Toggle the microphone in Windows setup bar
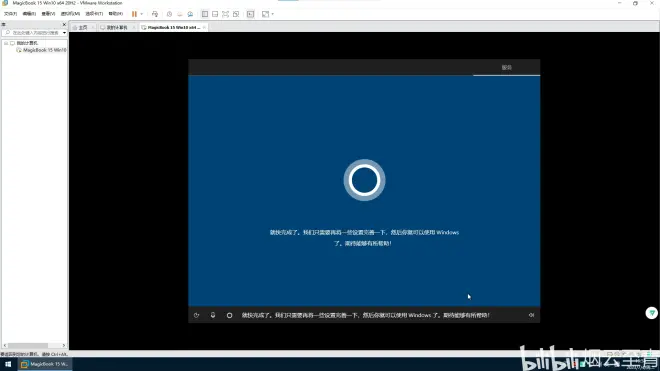The height and width of the screenshot is (371, 660). [213, 315]
